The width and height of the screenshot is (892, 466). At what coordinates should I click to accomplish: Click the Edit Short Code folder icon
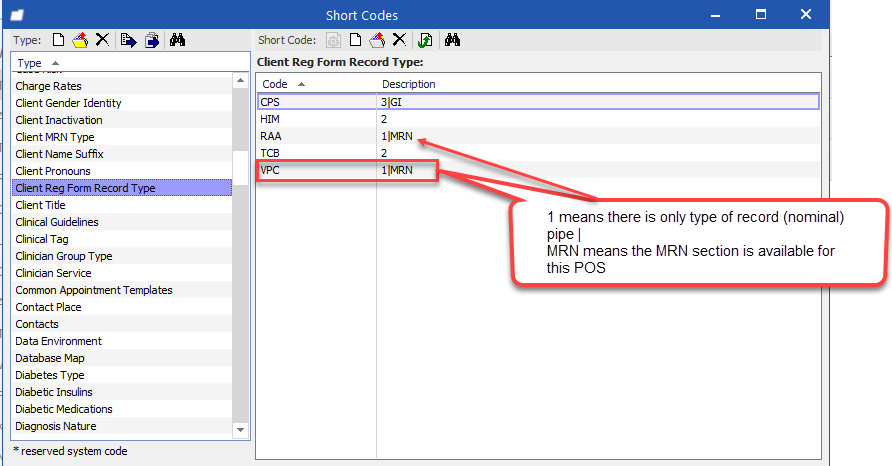(x=377, y=40)
